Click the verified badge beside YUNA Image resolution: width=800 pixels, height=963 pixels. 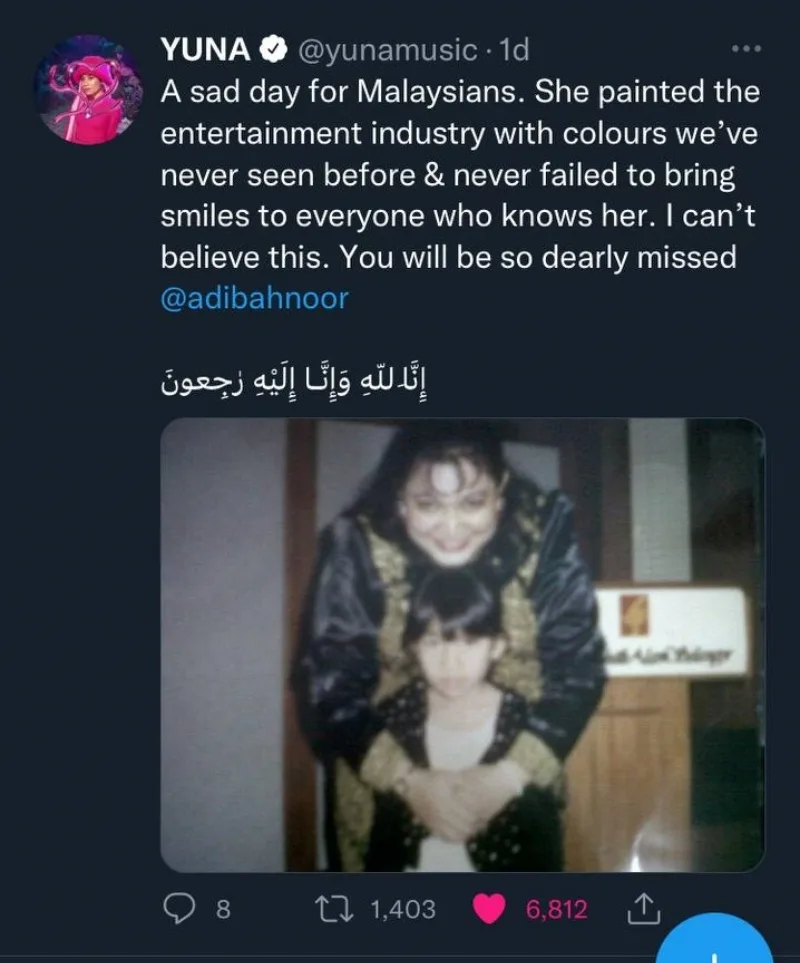tap(273, 50)
